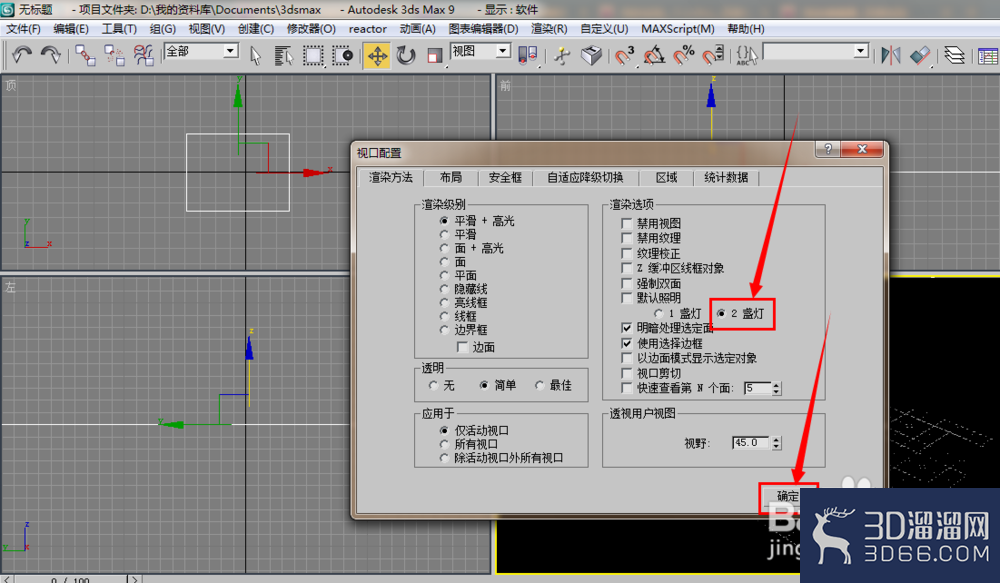Click the Mirror tool icon
This screenshot has width=1000, height=583.
click(x=890, y=56)
